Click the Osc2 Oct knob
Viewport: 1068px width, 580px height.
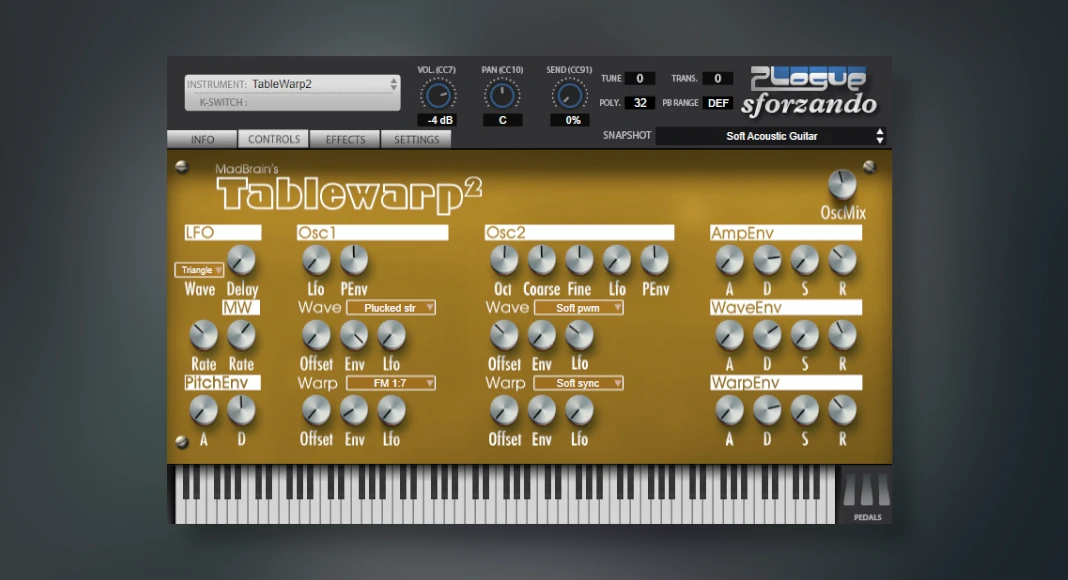tap(504, 261)
